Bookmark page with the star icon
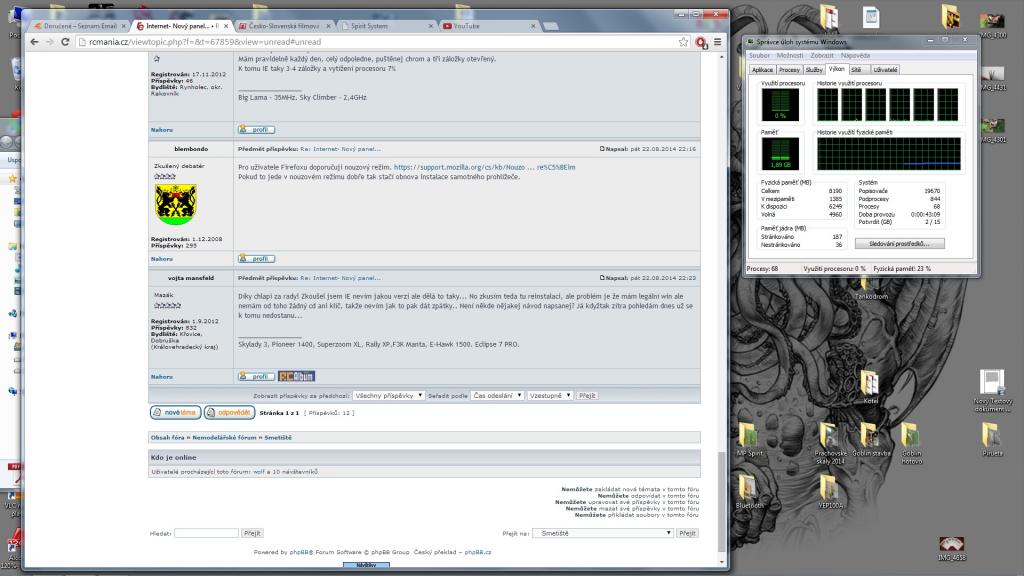Screen dimensions: 1024x576 tap(684, 42)
